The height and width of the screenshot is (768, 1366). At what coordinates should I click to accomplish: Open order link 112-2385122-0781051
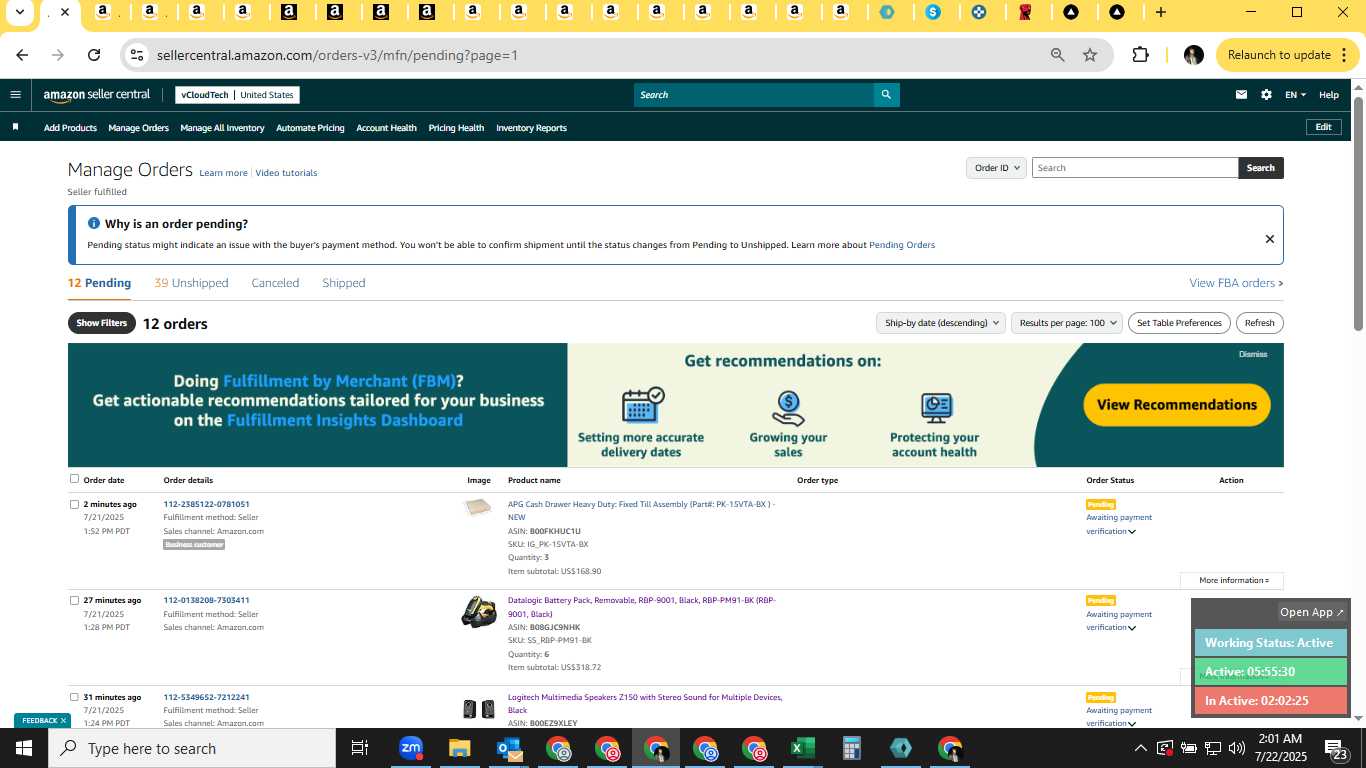[206, 504]
